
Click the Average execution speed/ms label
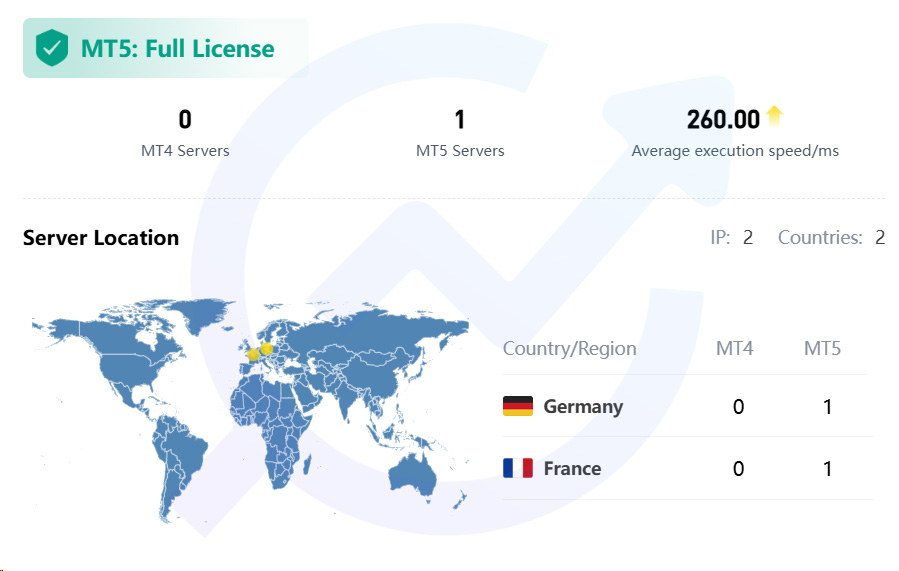[735, 151]
